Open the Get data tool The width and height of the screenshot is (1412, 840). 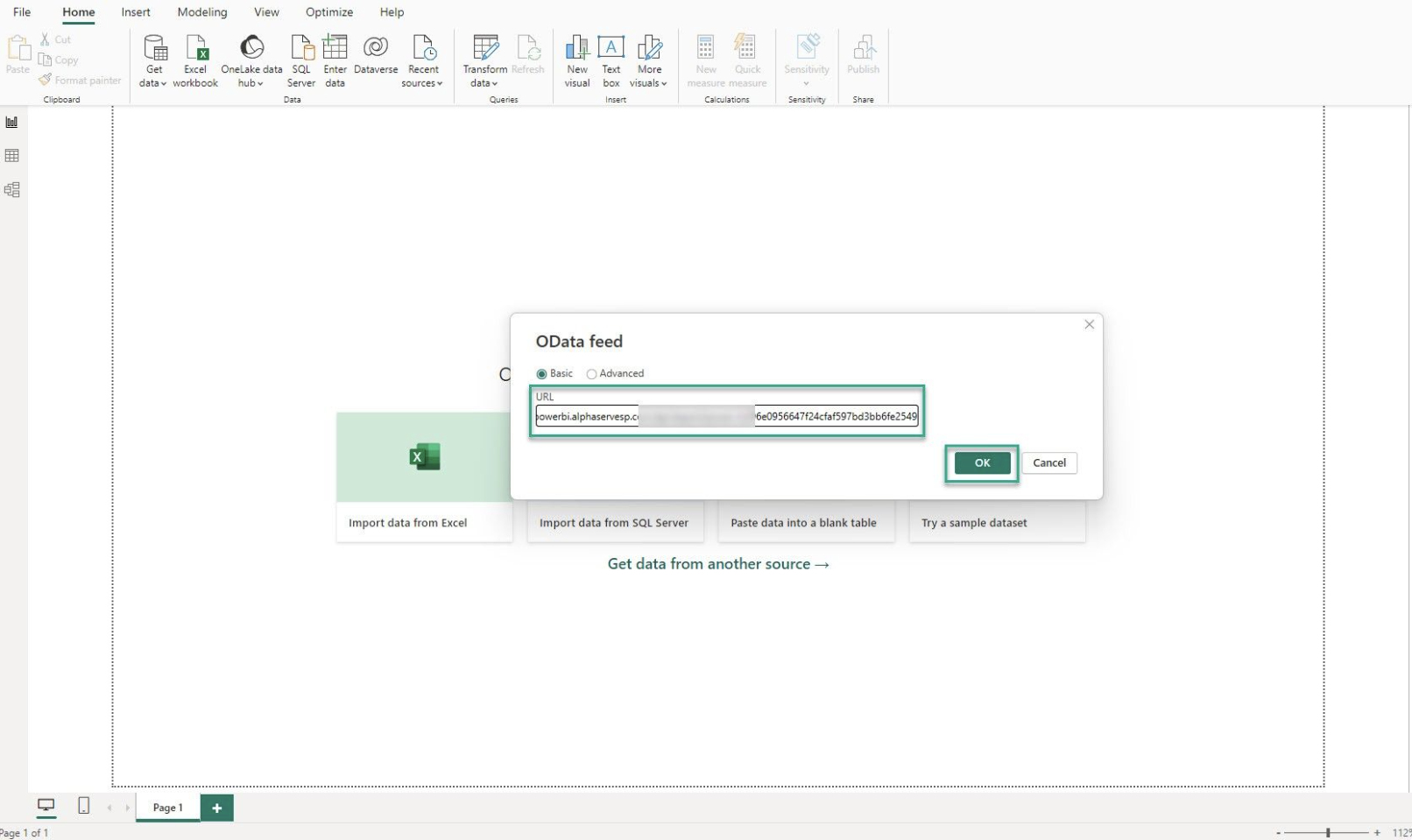[154, 58]
